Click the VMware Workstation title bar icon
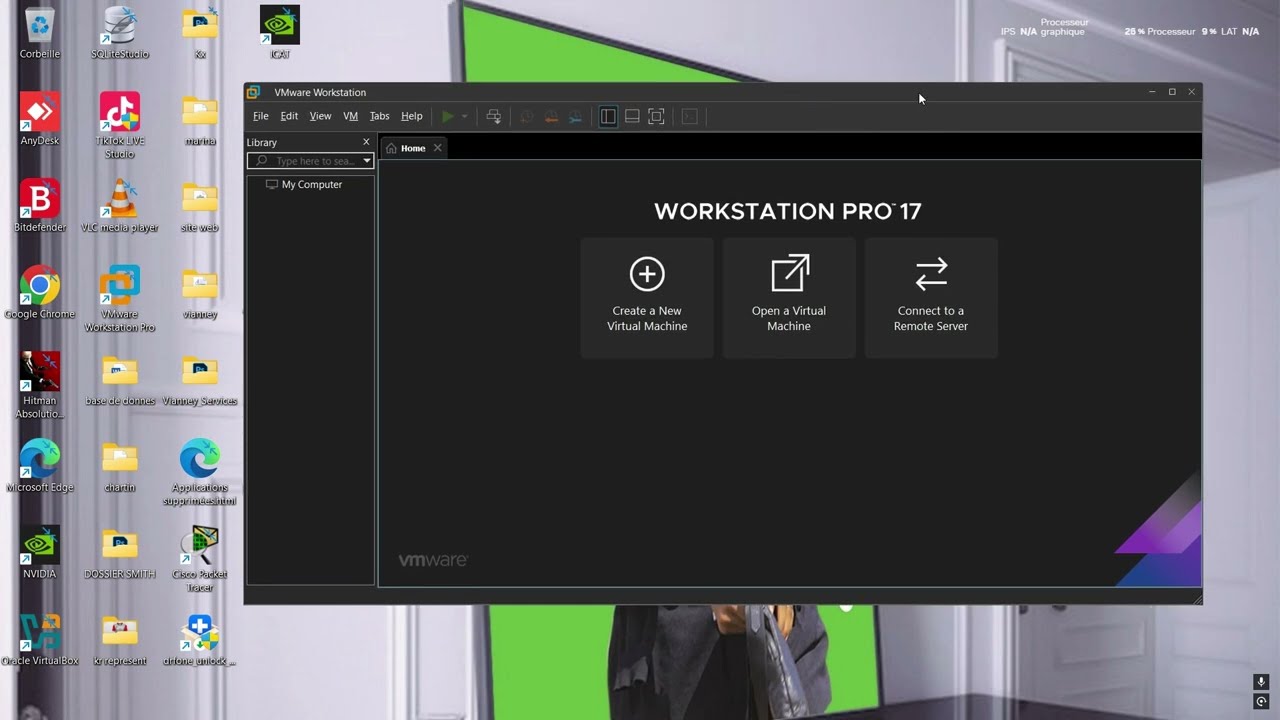The width and height of the screenshot is (1280, 720). [254, 92]
